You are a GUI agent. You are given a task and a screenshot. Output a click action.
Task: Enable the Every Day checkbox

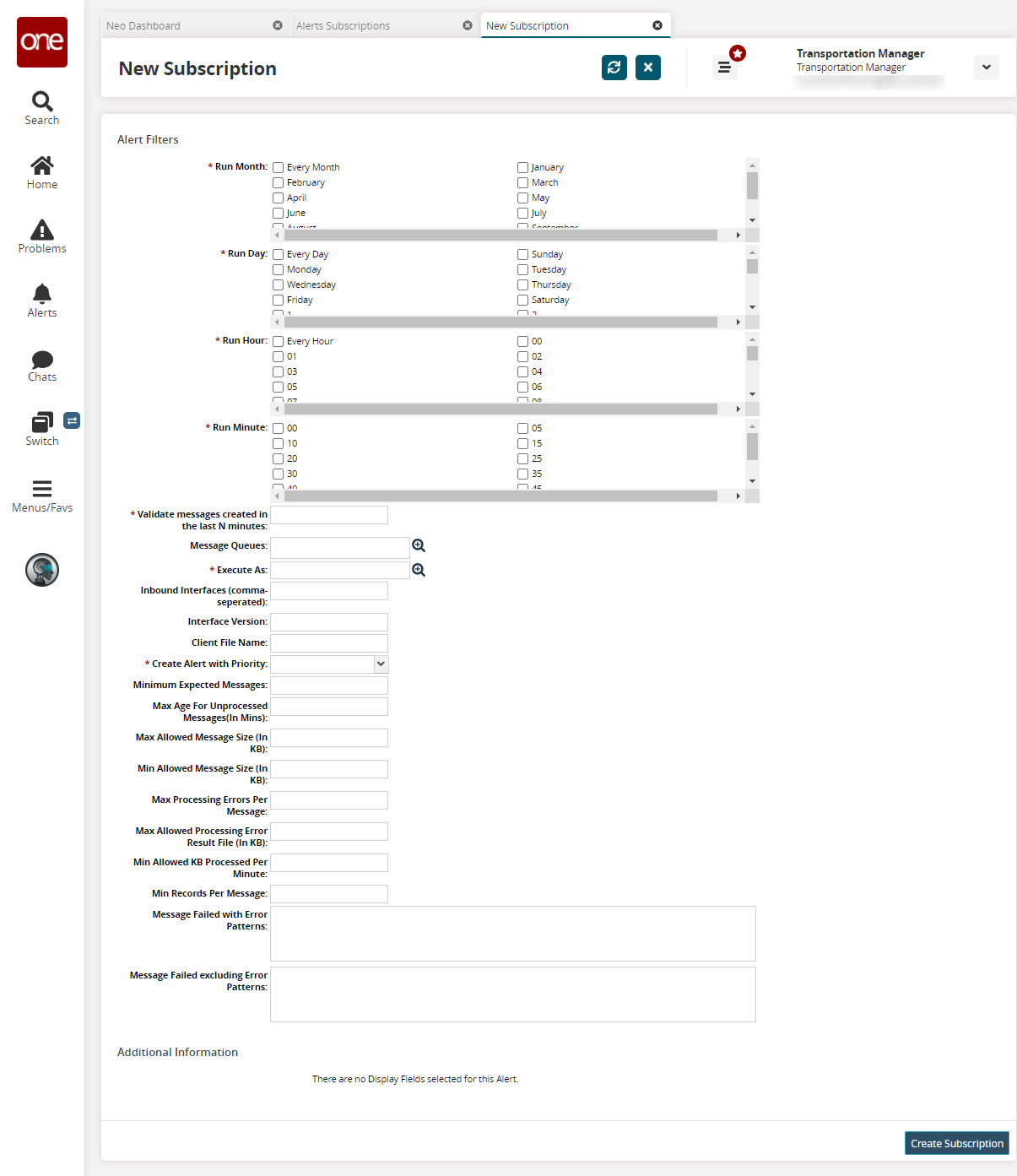(279, 255)
